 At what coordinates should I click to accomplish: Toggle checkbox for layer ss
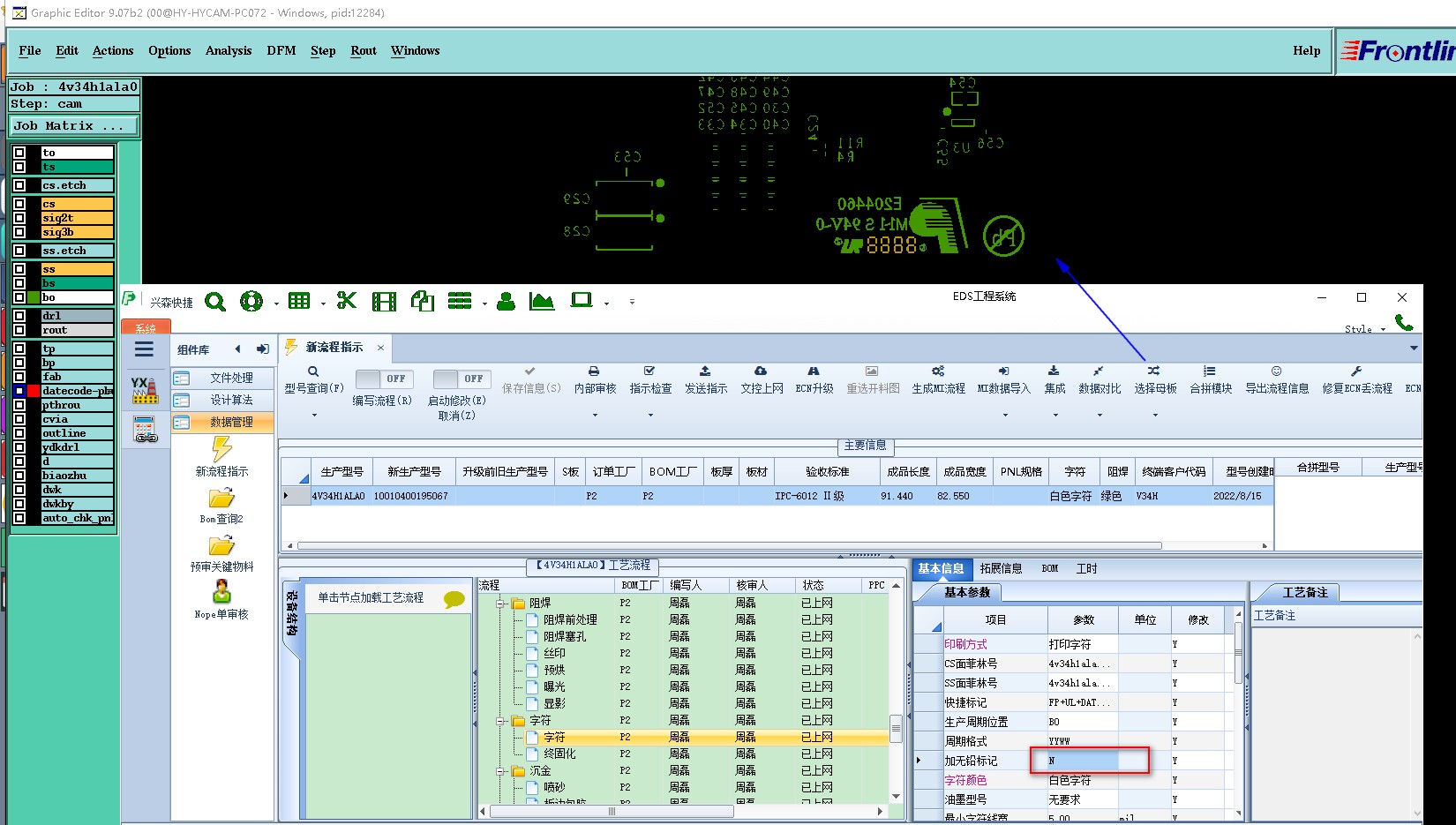click(x=19, y=269)
